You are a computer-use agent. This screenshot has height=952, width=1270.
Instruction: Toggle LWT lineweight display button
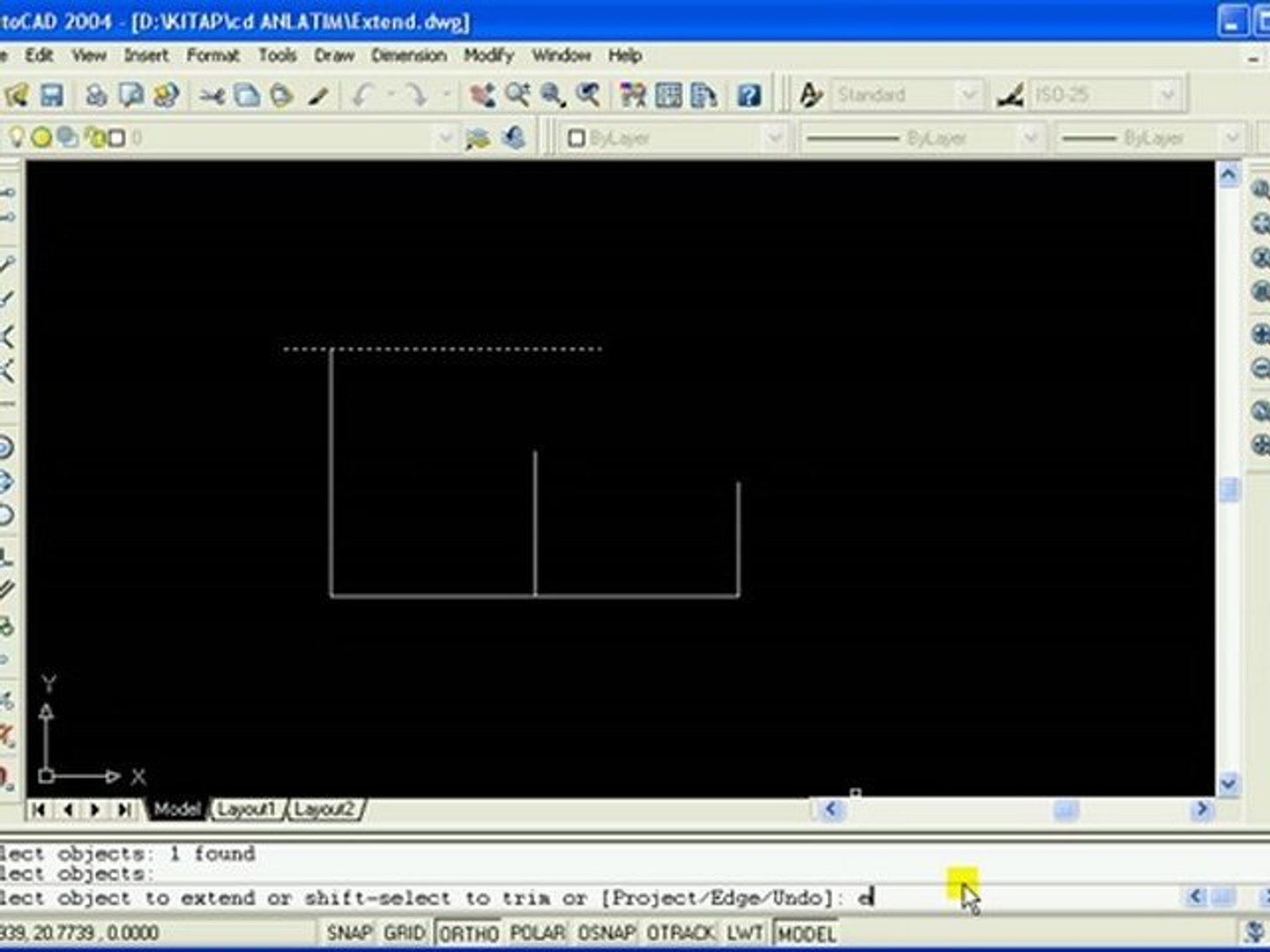(745, 933)
